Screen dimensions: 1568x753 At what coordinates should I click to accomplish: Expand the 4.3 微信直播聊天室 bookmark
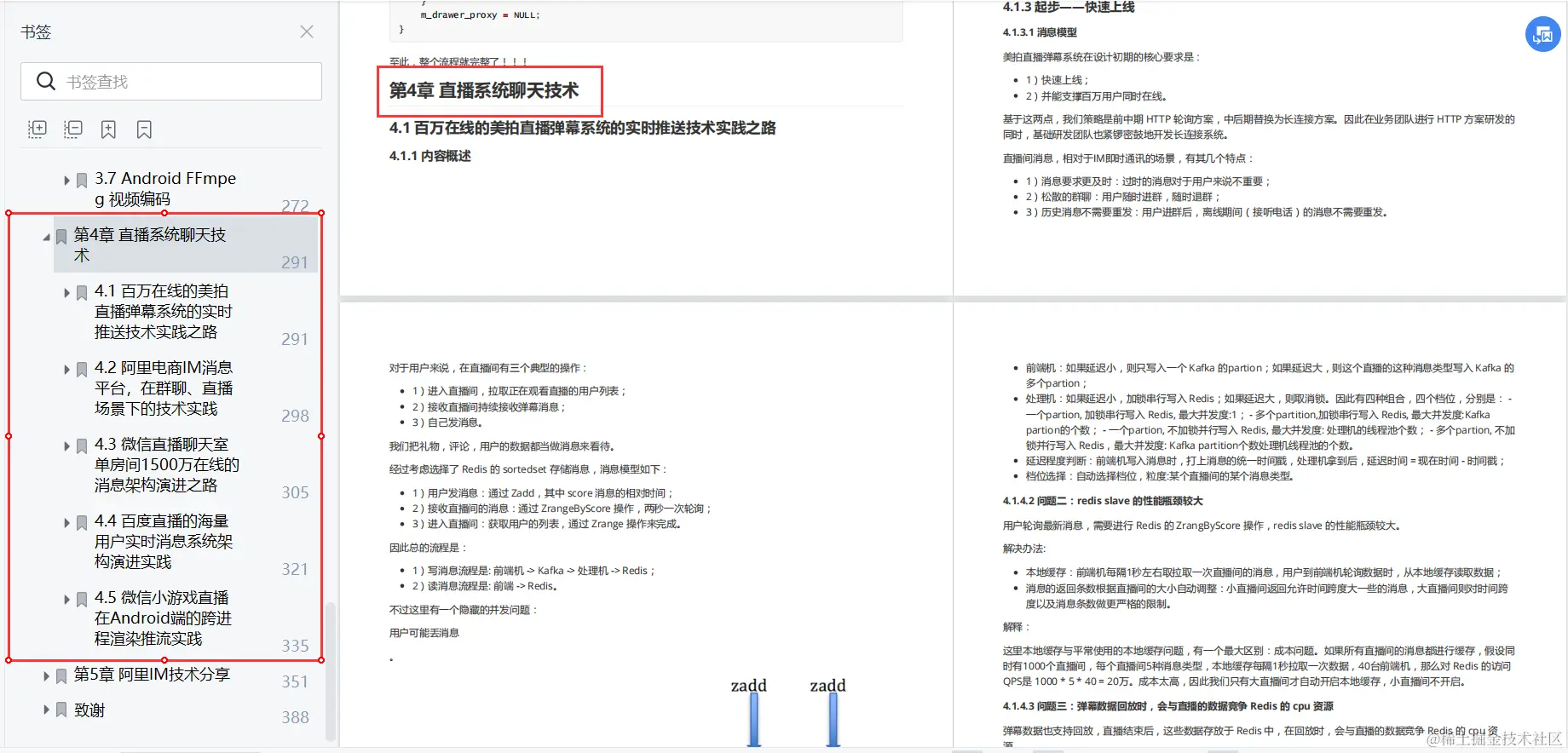point(67,445)
